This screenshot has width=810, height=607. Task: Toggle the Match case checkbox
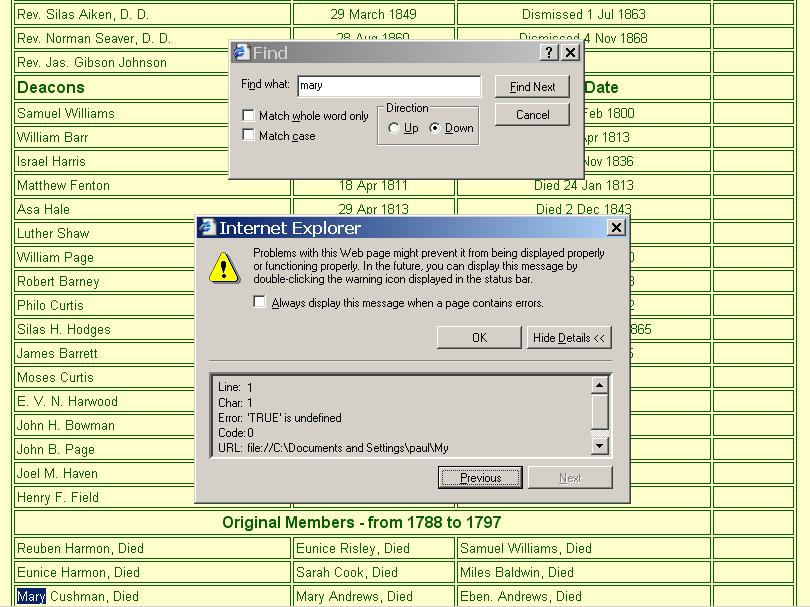249,136
